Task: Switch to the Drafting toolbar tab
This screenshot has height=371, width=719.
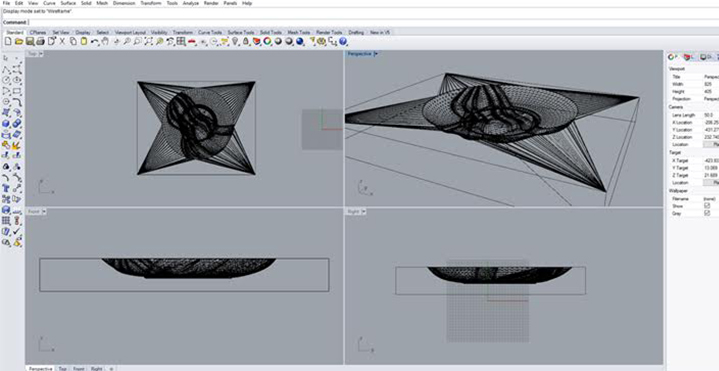Action: [356, 33]
